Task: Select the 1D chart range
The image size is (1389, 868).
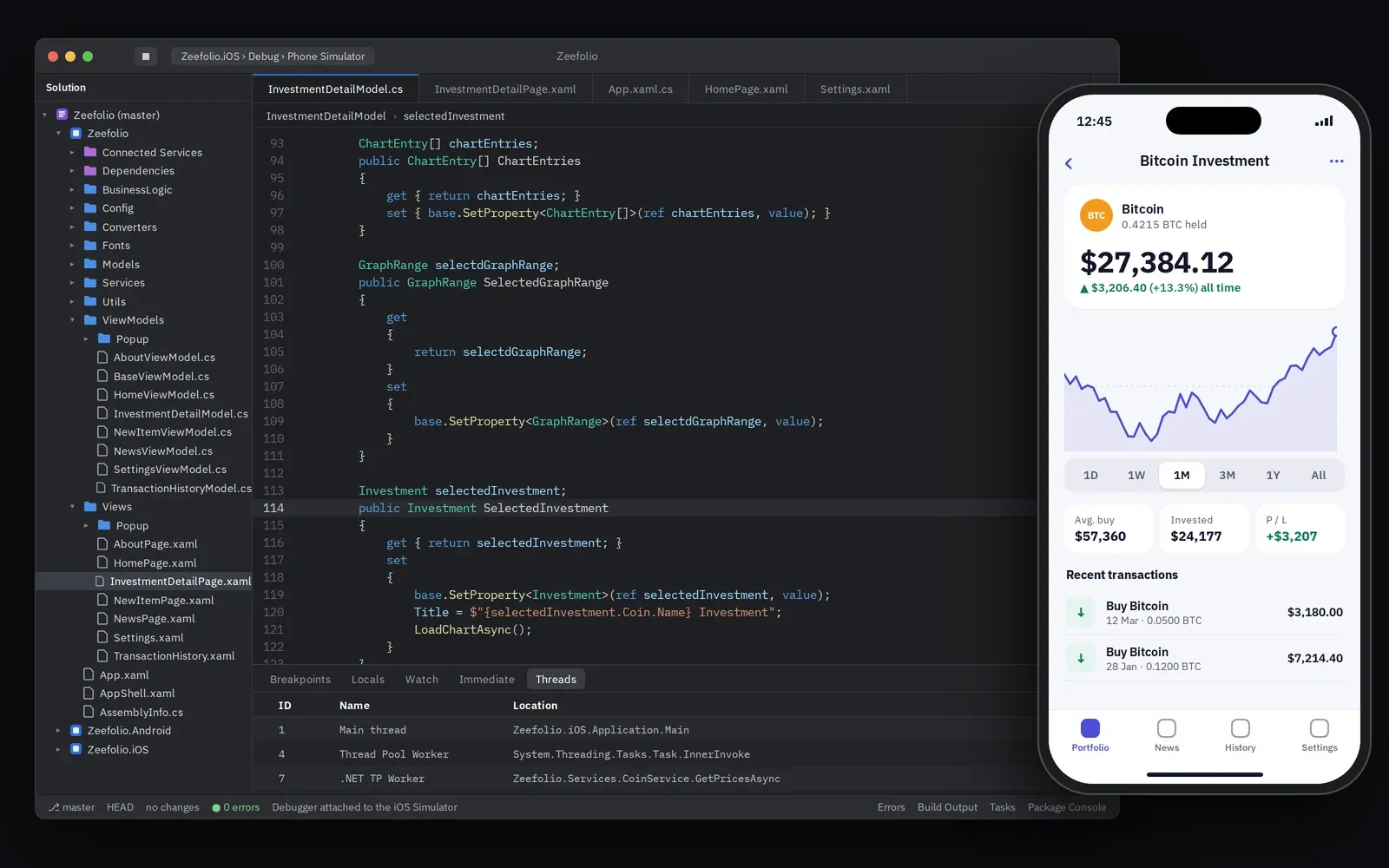Action: pyautogui.click(x=1090, y=475)
